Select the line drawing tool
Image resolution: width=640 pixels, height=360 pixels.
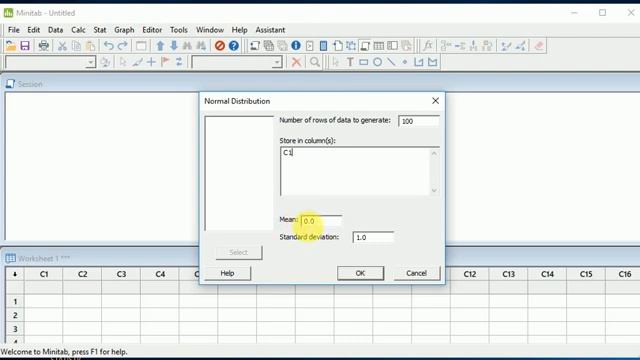pyautogui.click(x=391, y=62)
